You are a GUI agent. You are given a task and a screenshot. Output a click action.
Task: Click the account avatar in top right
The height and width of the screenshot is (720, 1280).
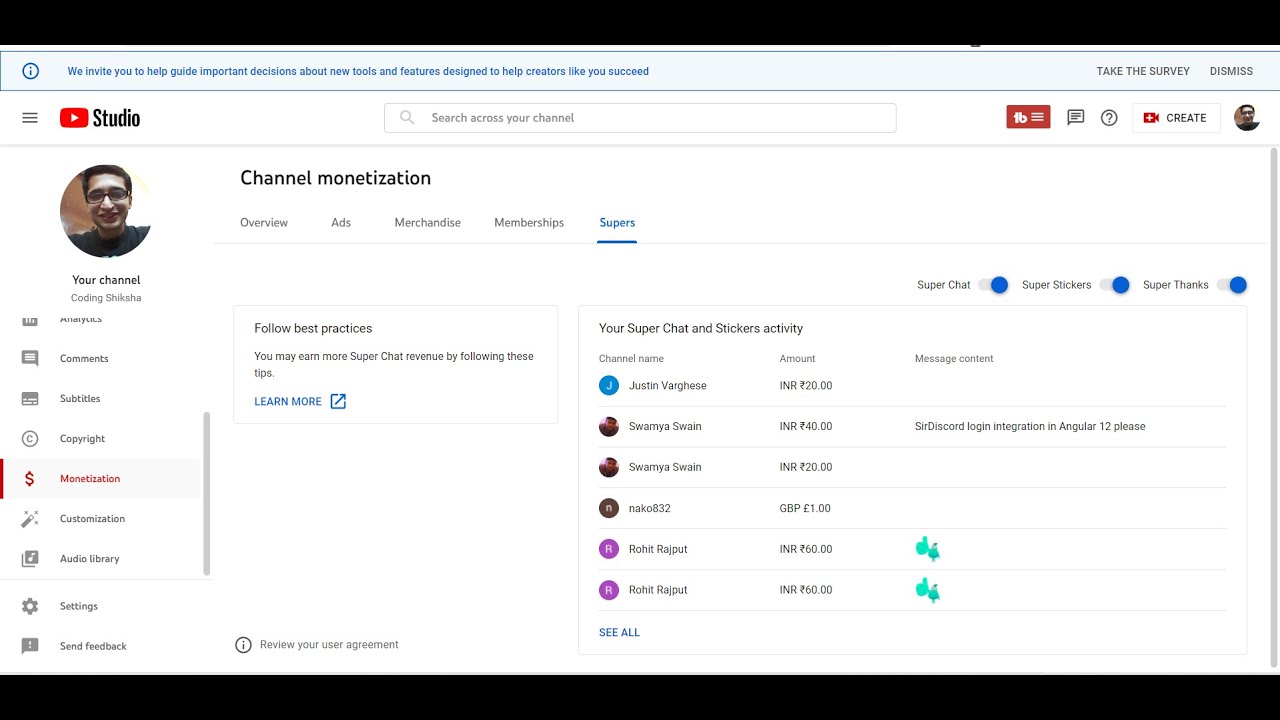pyautogui.click(x=1246, y=118)
